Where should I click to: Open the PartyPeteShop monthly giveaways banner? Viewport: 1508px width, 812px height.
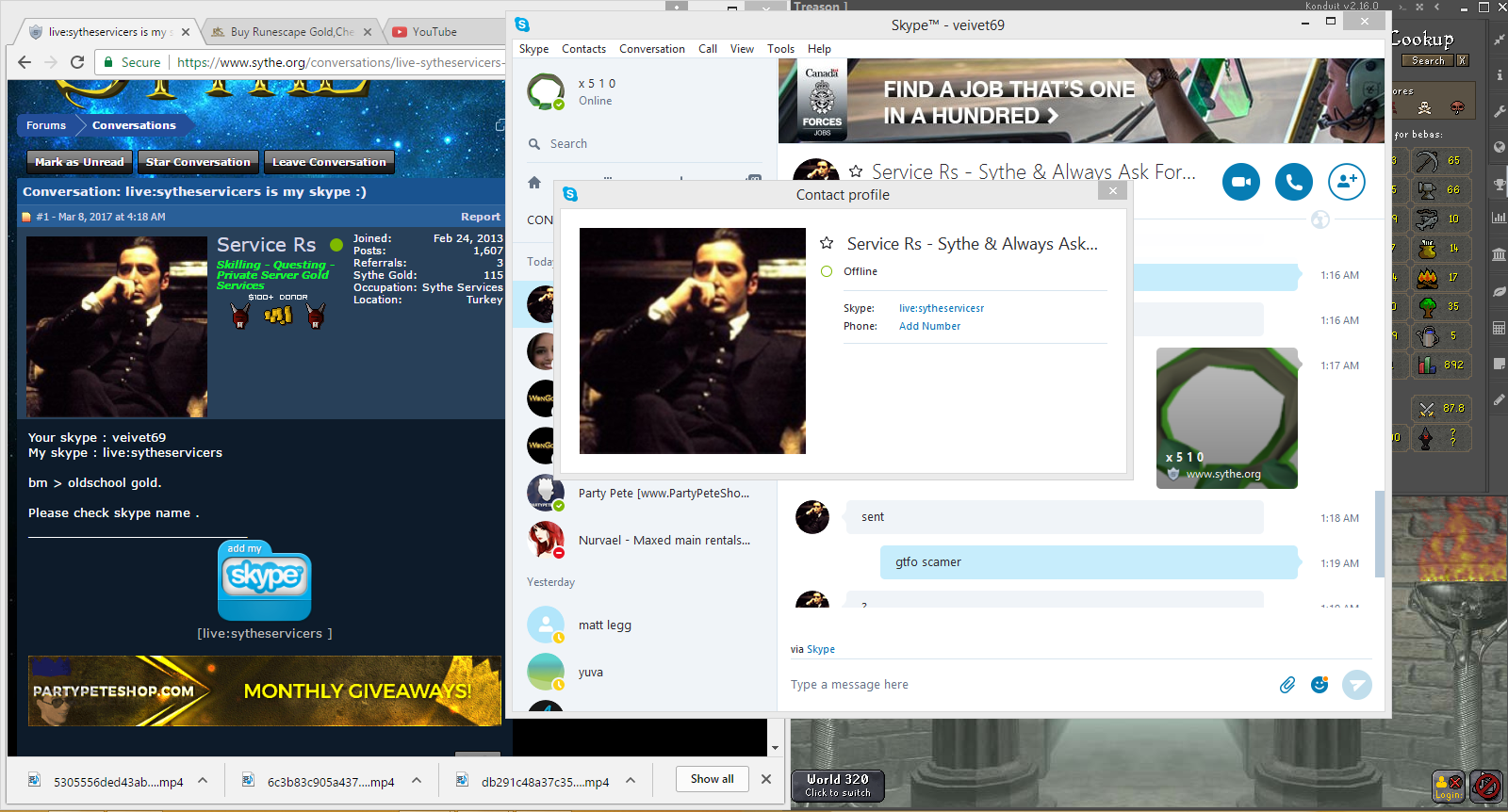click(265, 690)
